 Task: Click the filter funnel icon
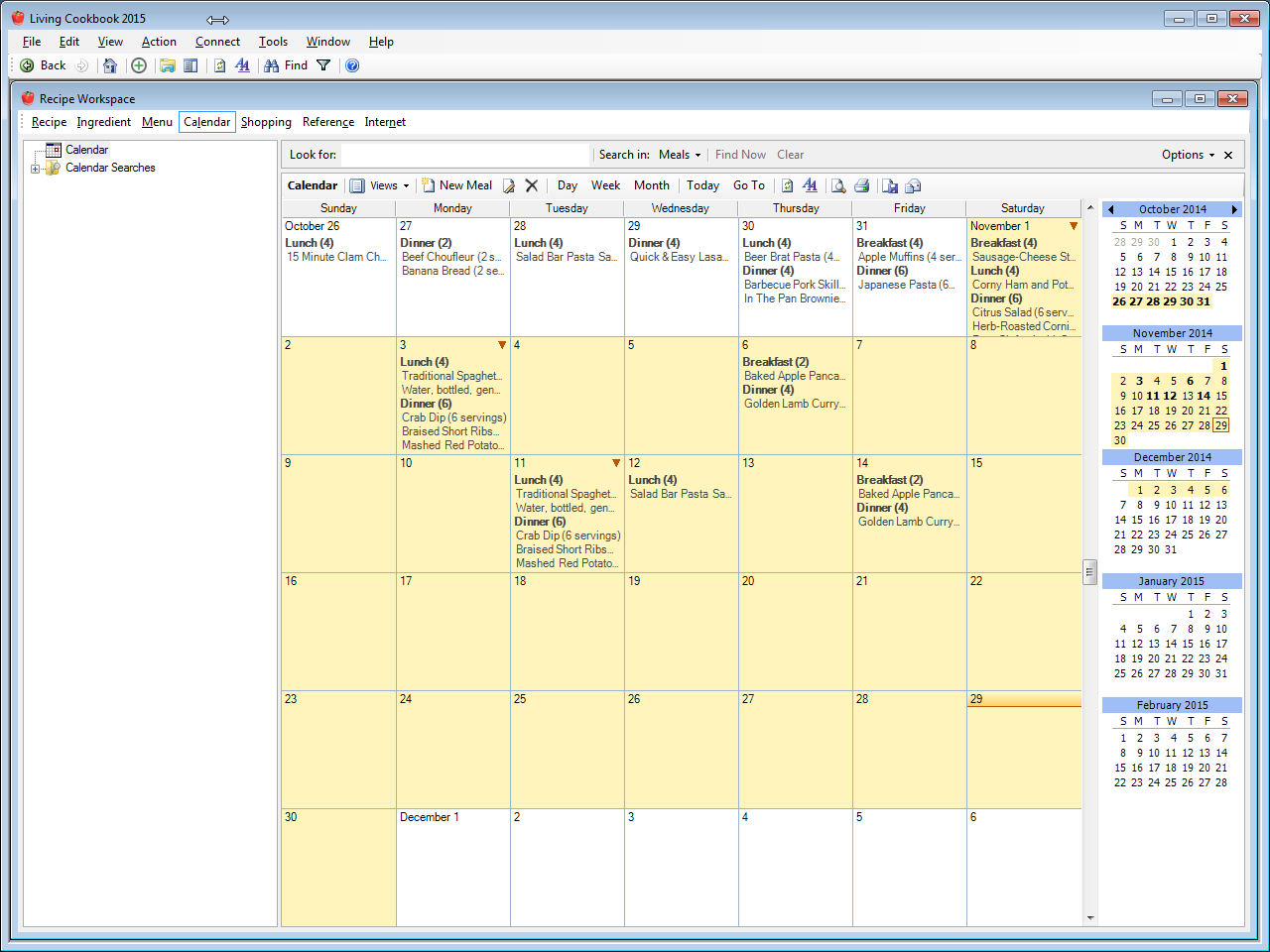tap(323, 65)
